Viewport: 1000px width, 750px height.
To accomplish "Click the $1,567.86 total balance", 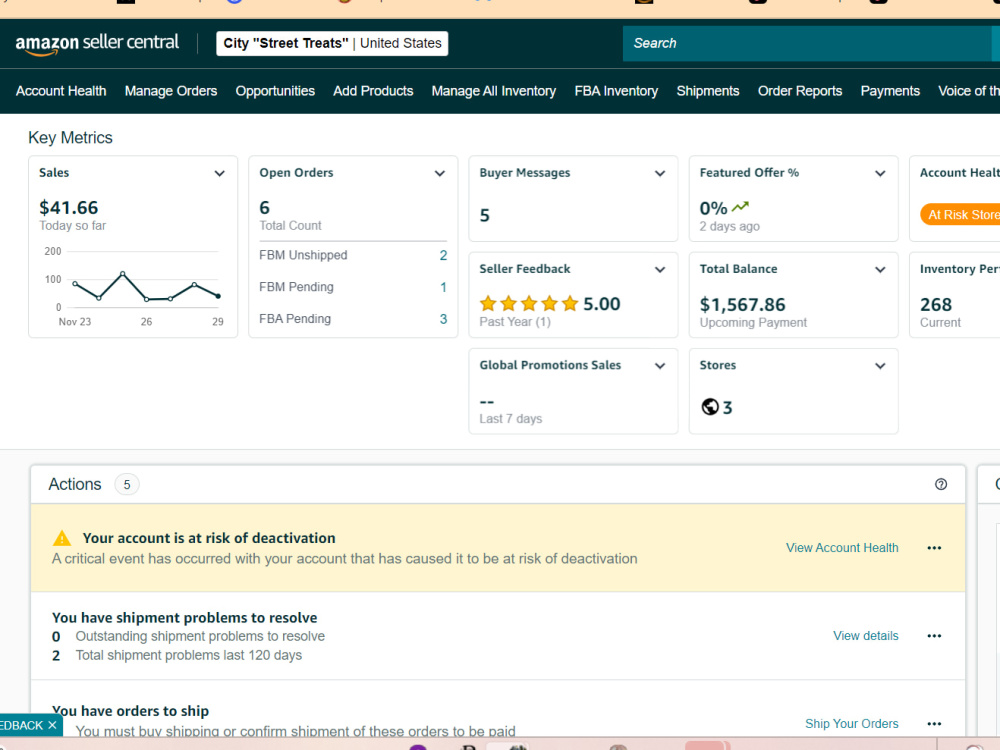I will pos(742,304).
